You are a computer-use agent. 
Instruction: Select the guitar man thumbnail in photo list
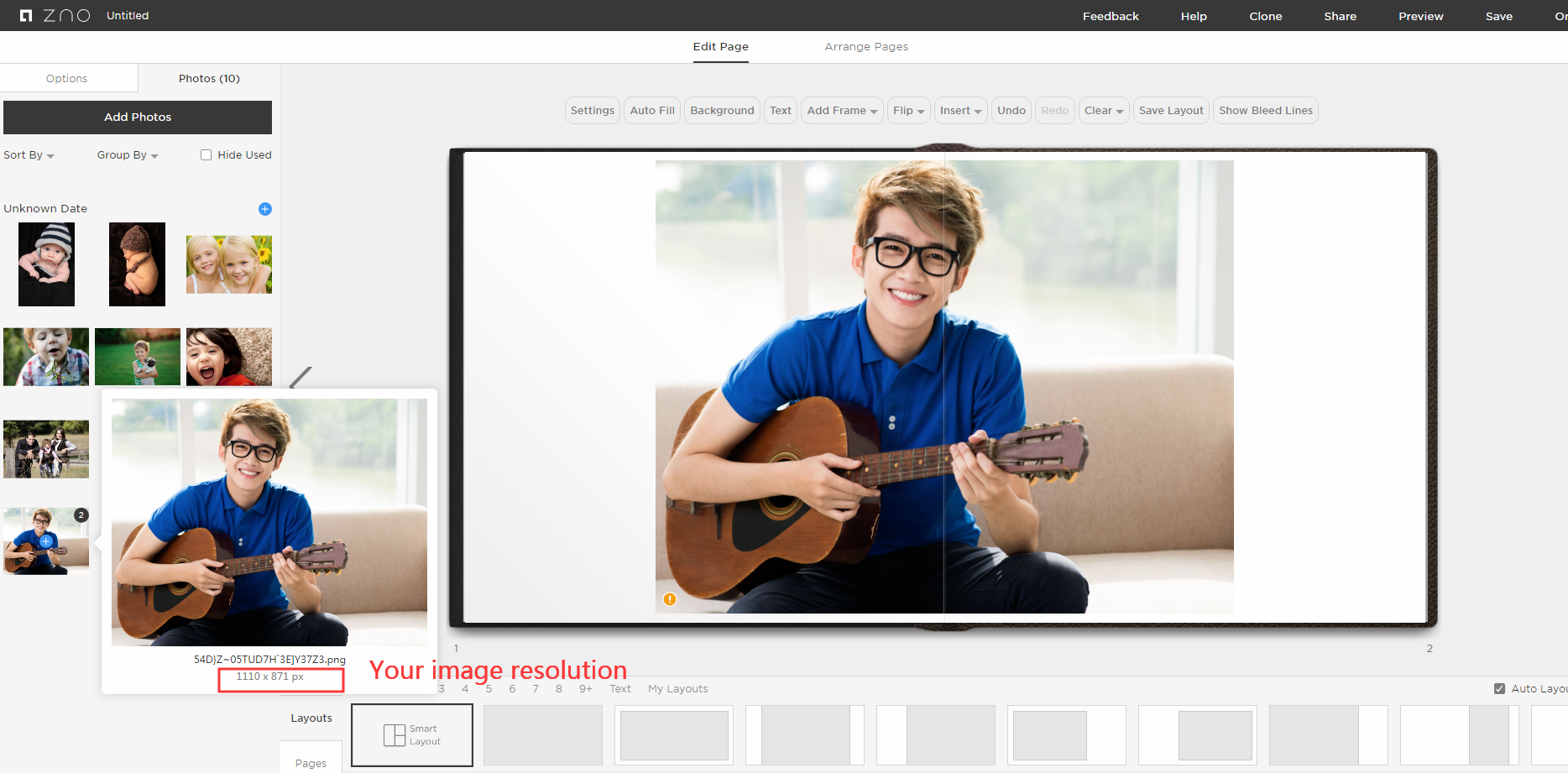point(46,541)
